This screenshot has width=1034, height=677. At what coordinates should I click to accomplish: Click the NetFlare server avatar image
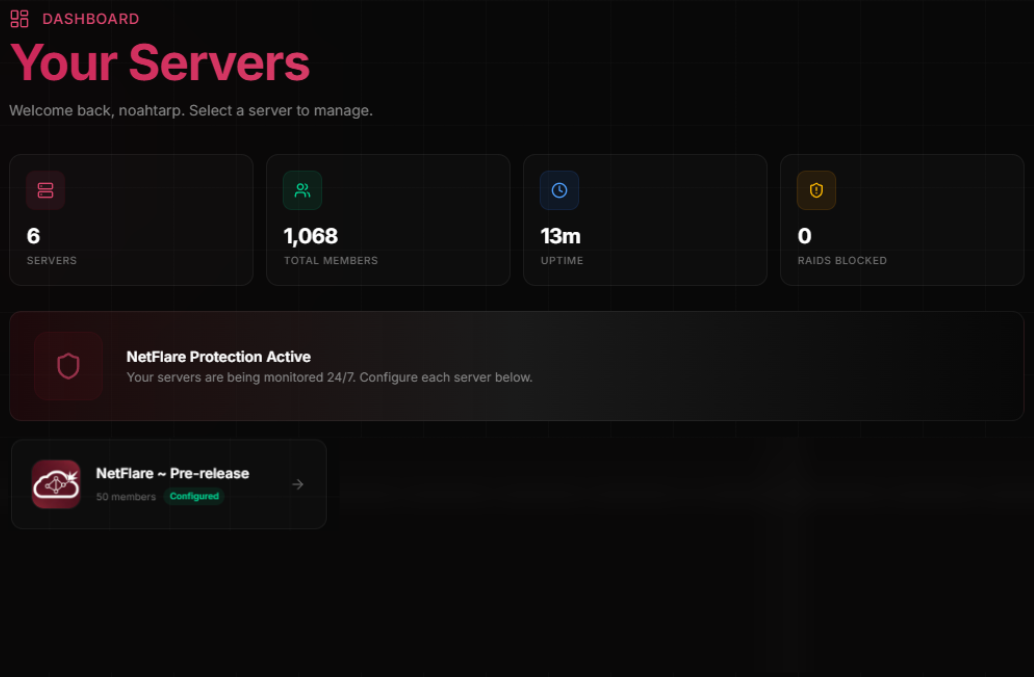56,484
